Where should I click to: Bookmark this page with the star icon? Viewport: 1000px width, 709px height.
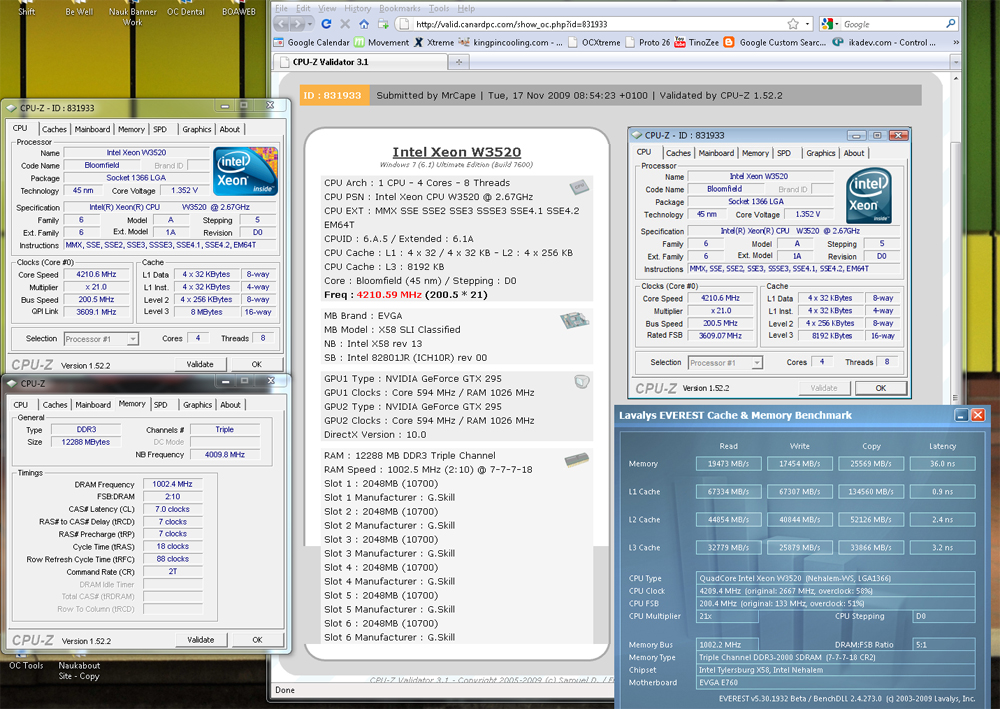coord(793,24)
